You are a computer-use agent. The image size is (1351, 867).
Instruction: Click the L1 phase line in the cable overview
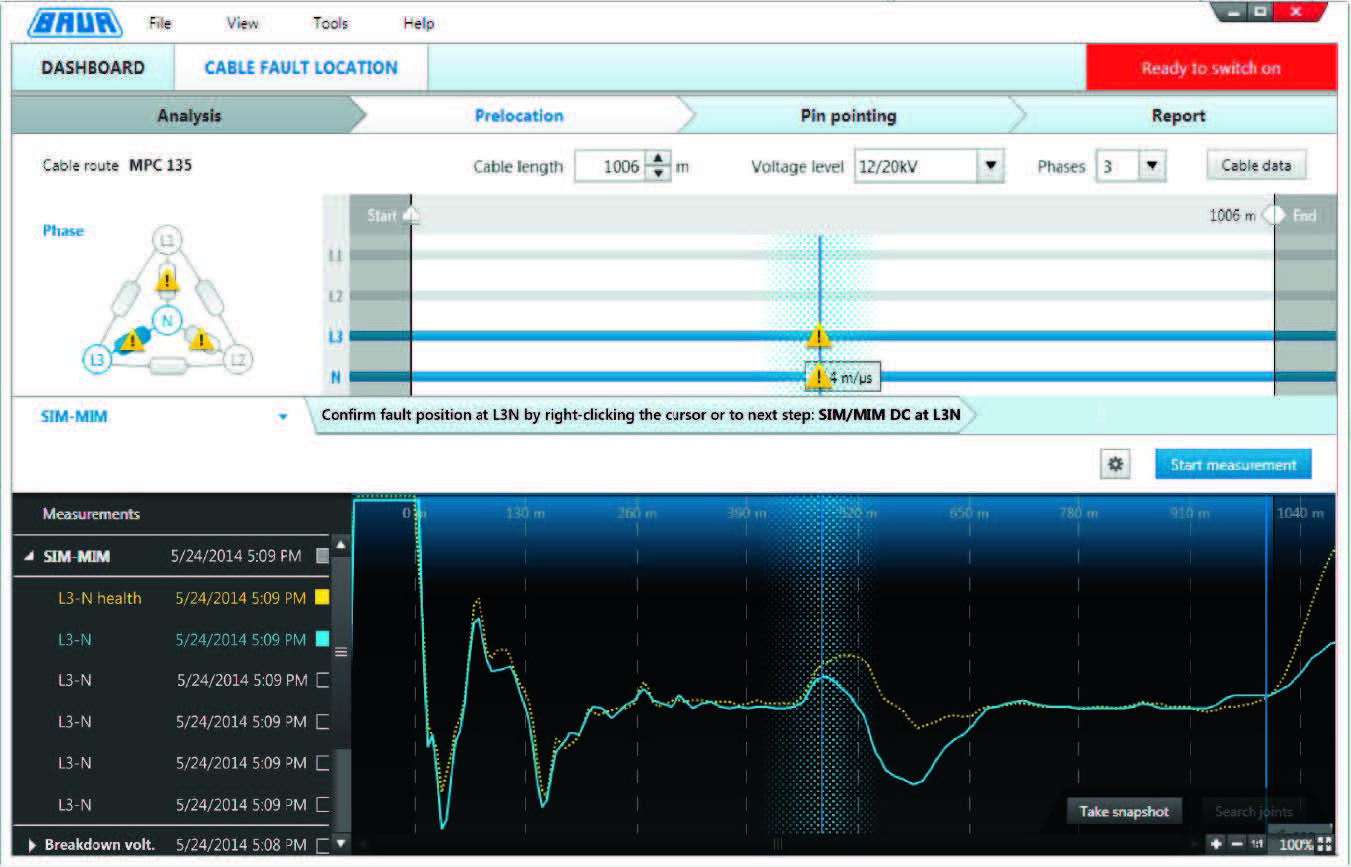click(x=842, y=255)
